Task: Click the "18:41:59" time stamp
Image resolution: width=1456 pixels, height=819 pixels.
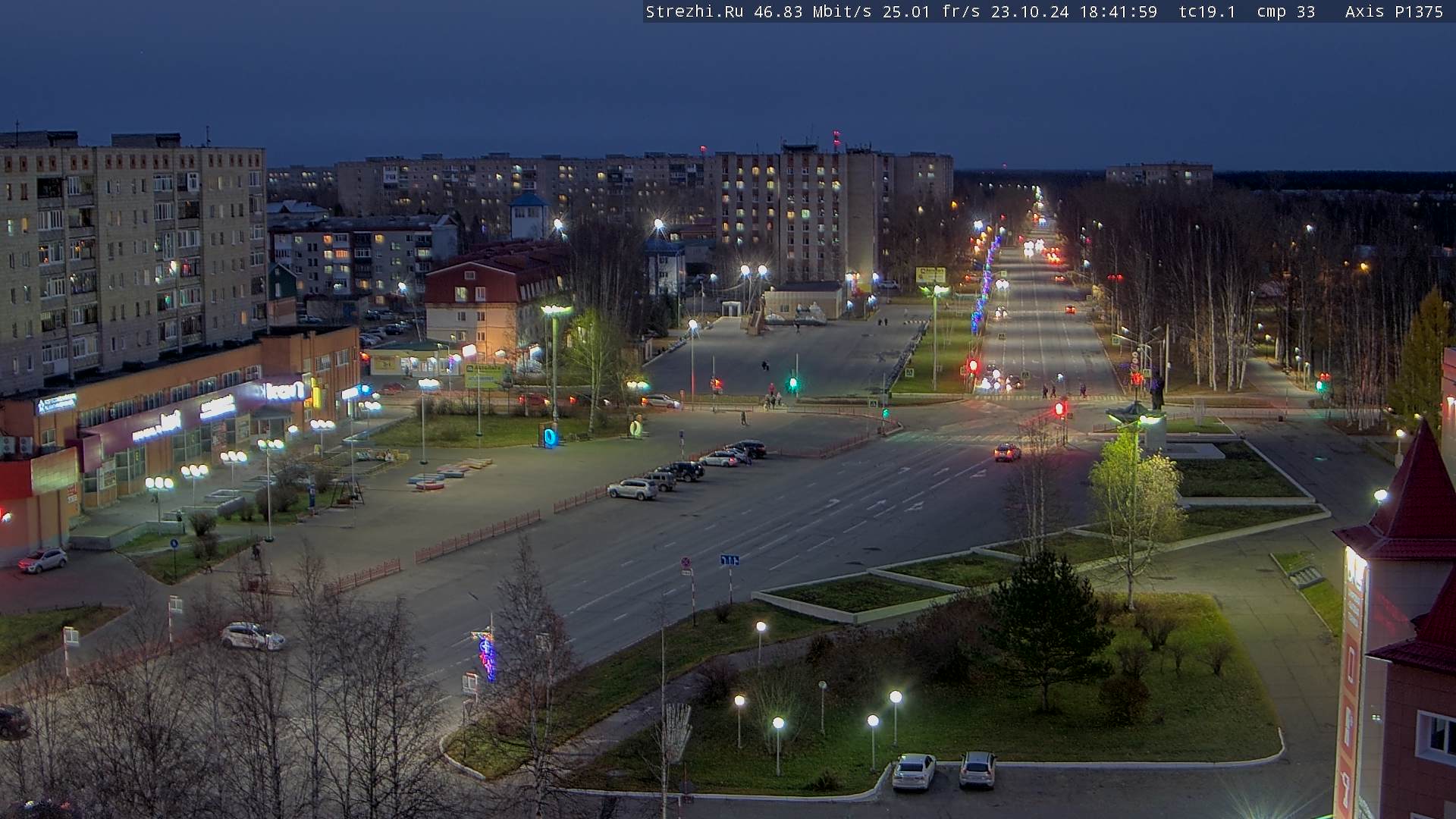Action: pyautogui.click(x=1119, y=11)
